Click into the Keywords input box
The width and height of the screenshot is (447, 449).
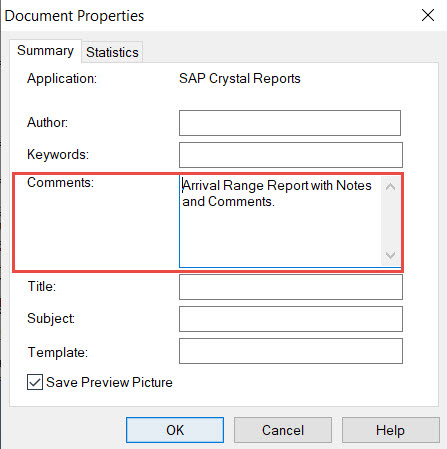pos(291,155)
